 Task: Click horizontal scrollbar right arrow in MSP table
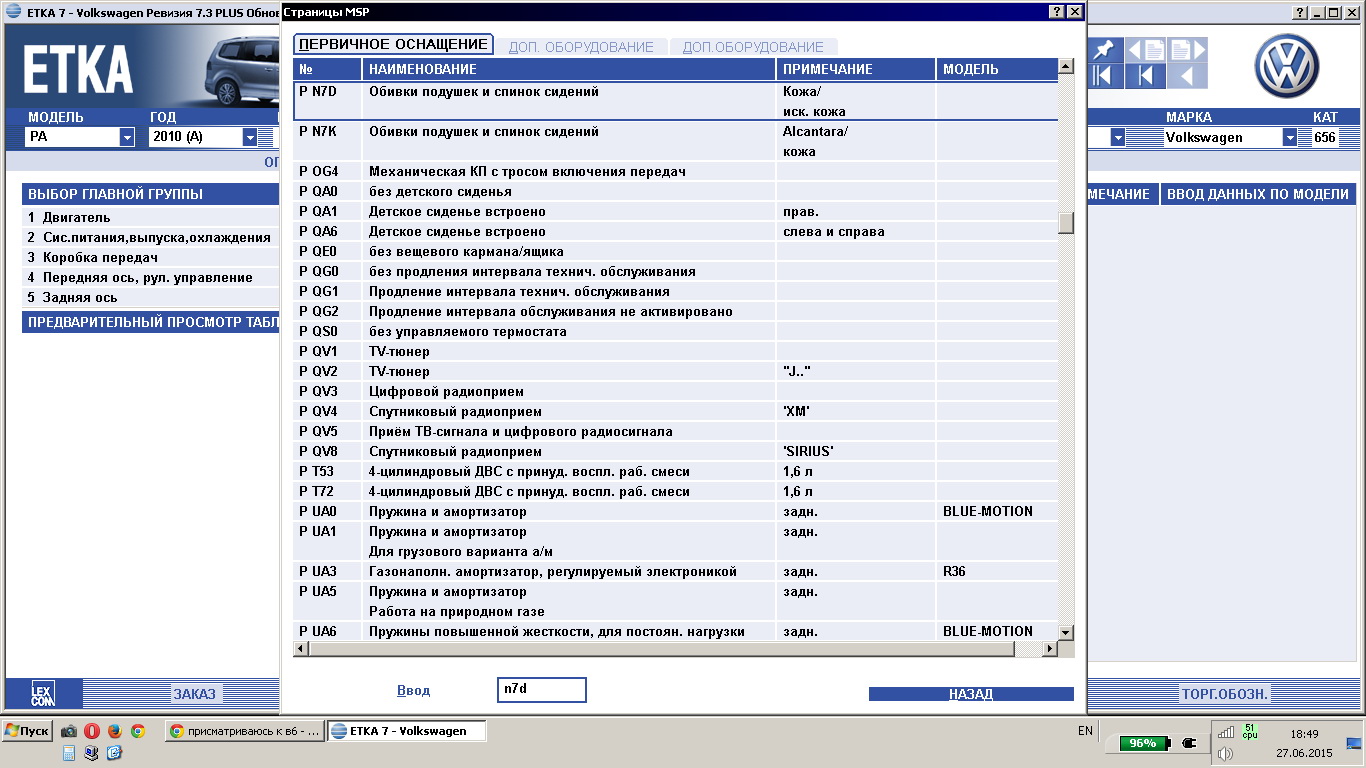pos(1049,649)
